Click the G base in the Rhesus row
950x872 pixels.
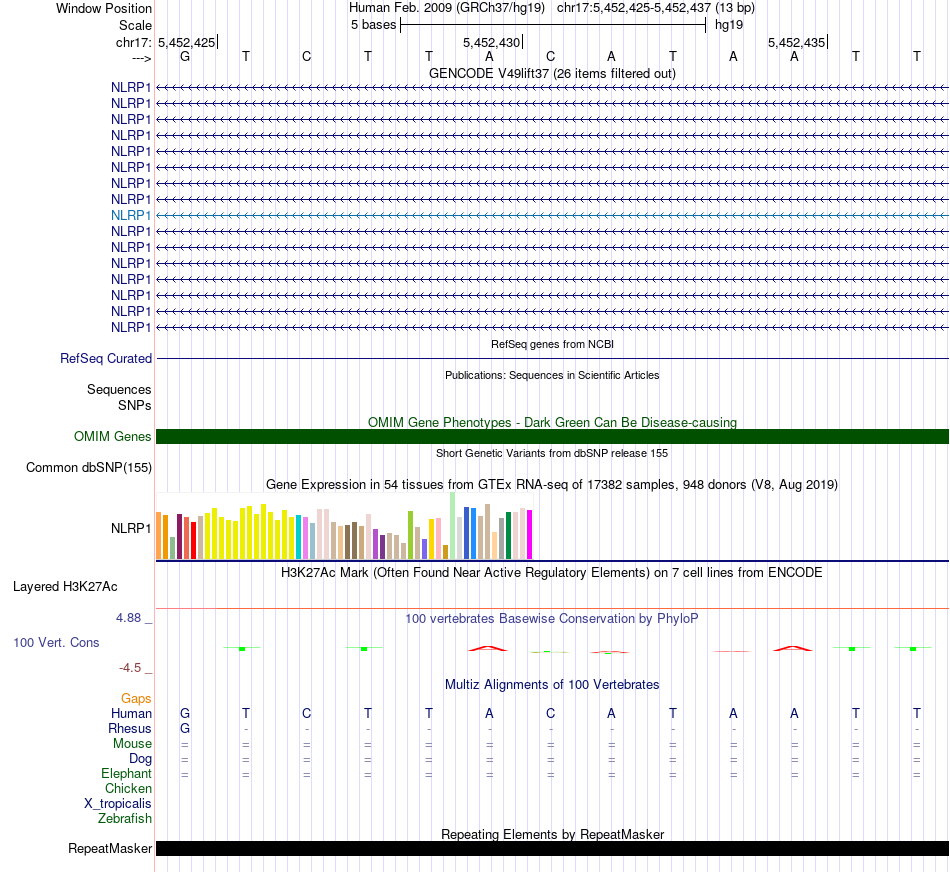point(185,728)
